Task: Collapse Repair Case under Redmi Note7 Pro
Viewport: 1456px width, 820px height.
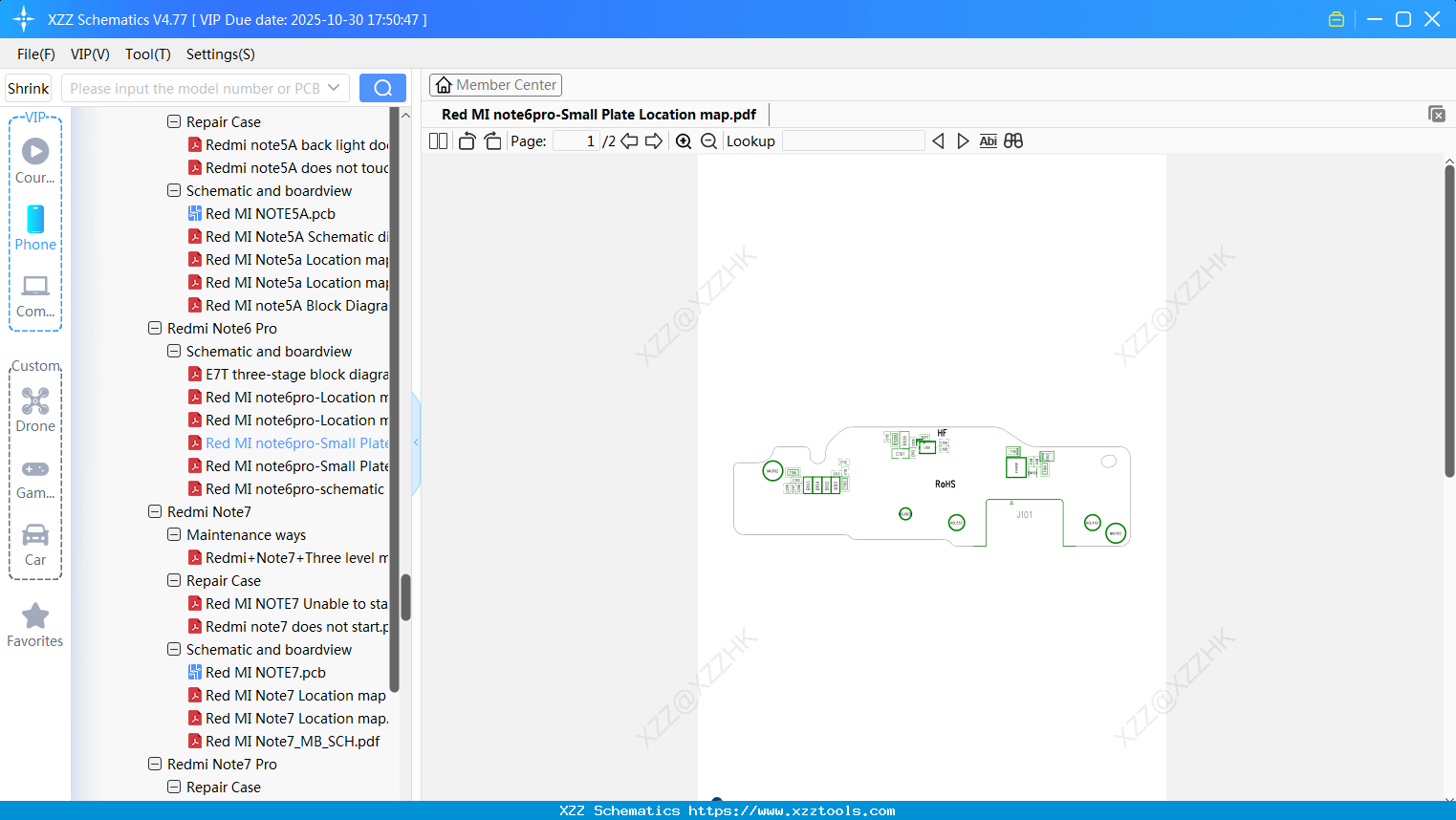Action: 174,788
